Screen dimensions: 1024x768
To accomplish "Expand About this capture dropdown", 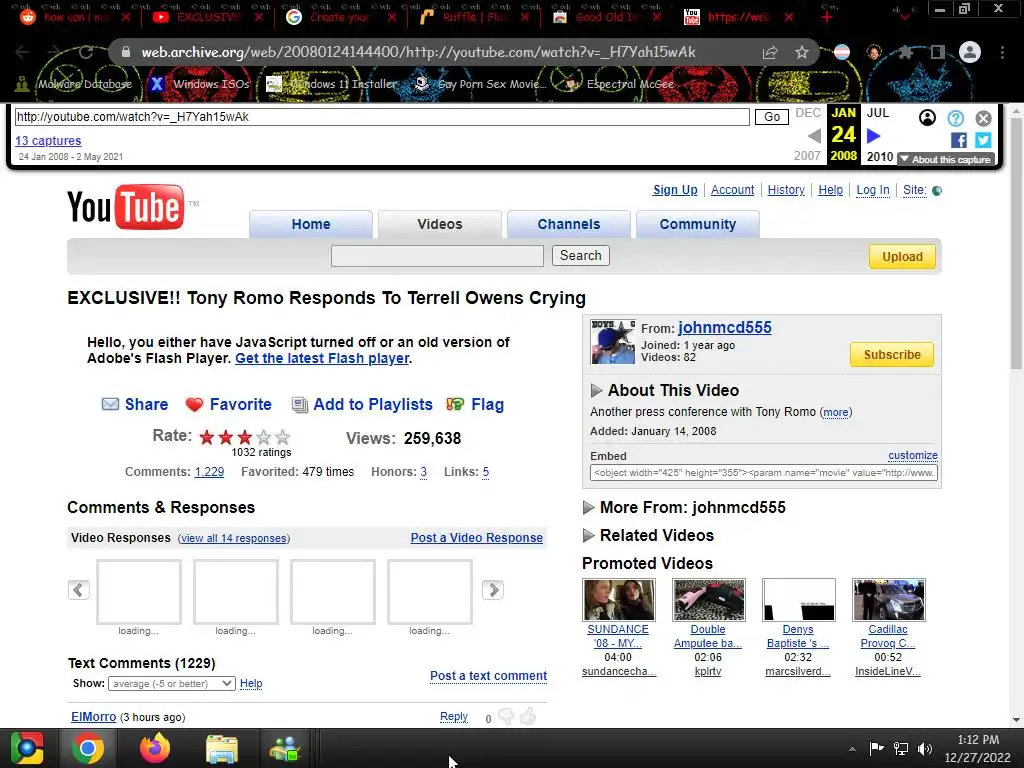I will click(946, 159).
